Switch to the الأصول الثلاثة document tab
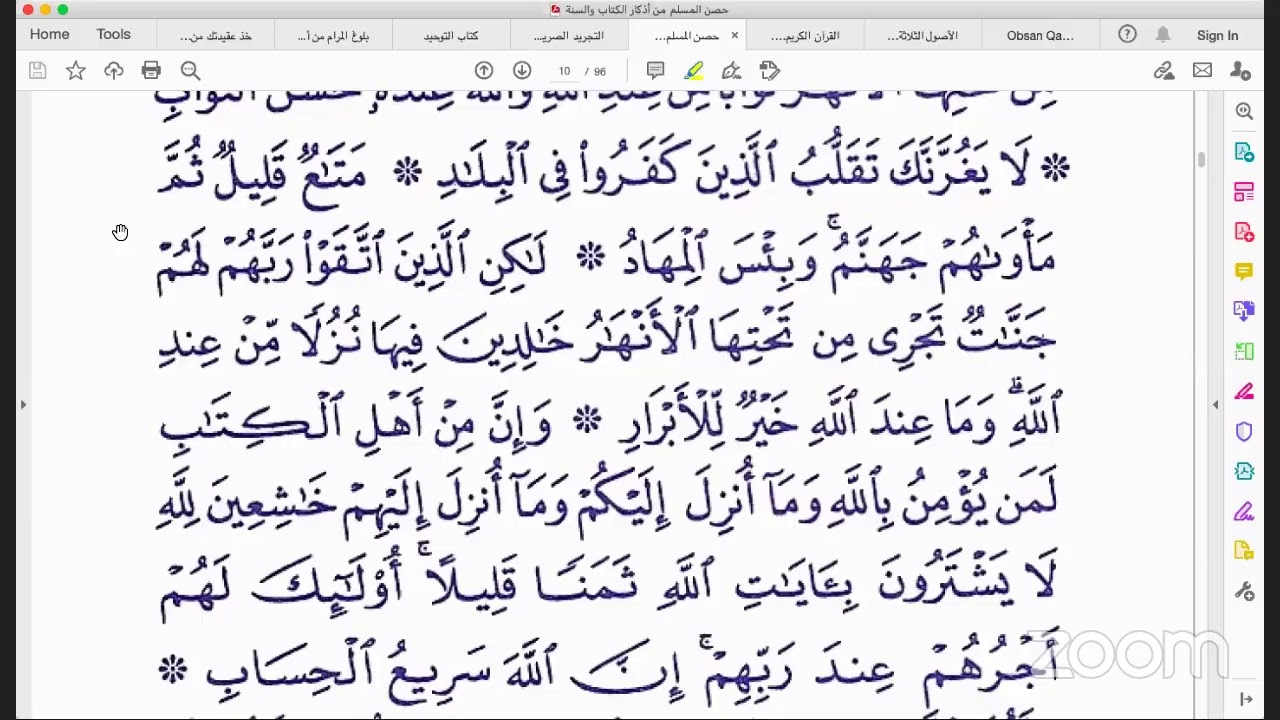1280x720 pixels. point(922,36)
